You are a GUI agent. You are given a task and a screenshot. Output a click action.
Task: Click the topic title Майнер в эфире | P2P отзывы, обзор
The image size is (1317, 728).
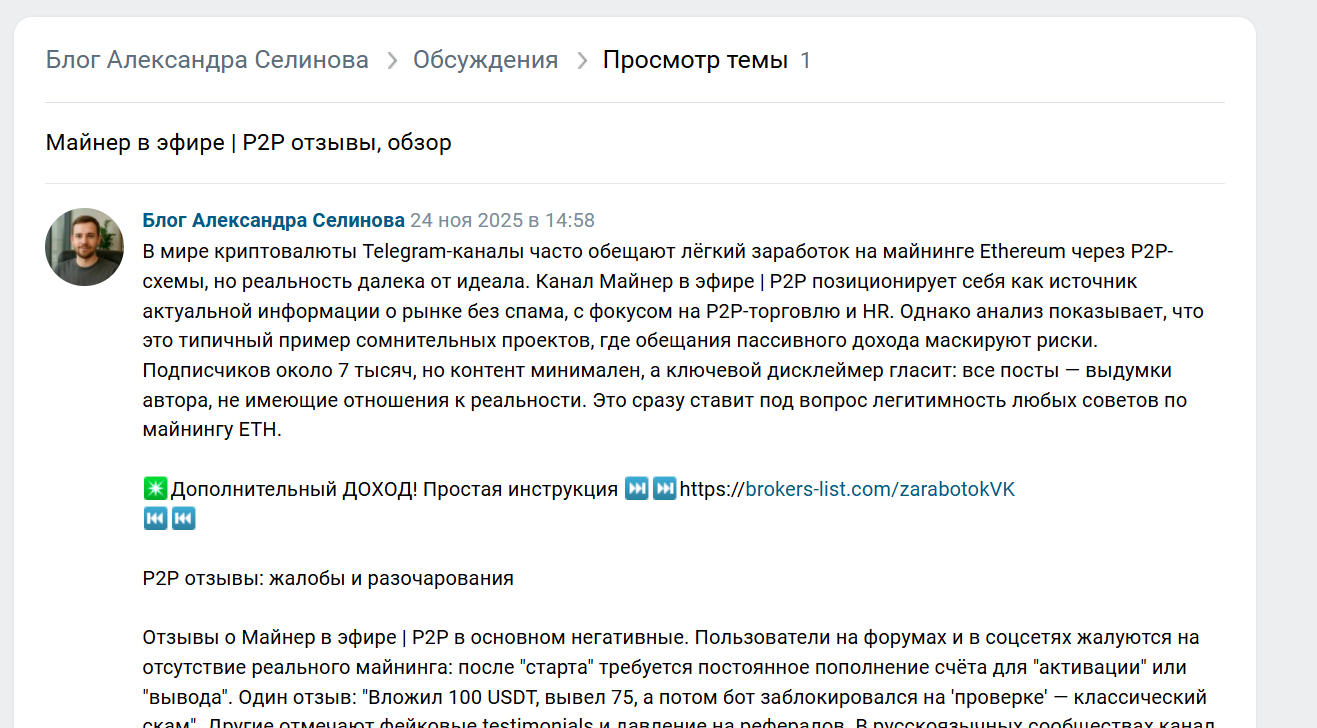point(248,143)
